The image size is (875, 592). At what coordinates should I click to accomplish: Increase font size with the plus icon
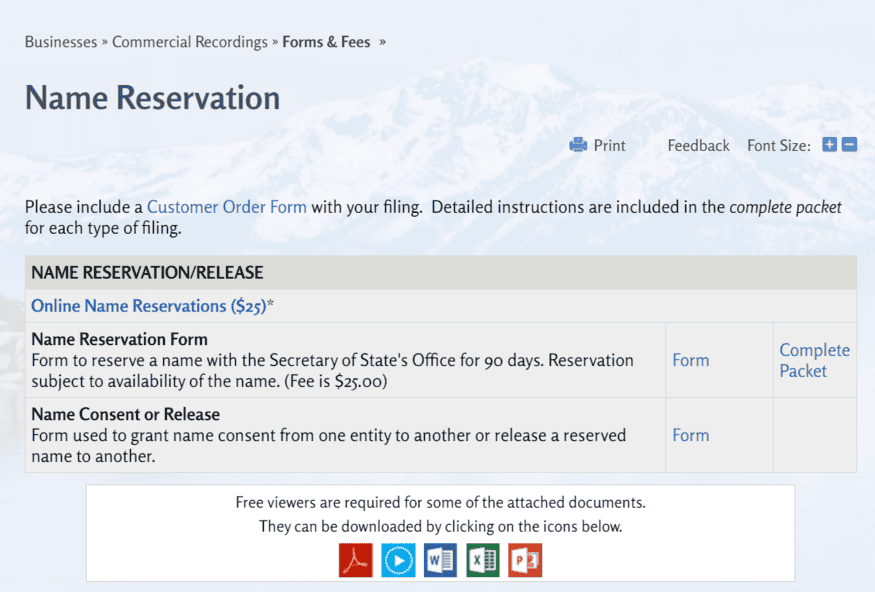point(829,145)
